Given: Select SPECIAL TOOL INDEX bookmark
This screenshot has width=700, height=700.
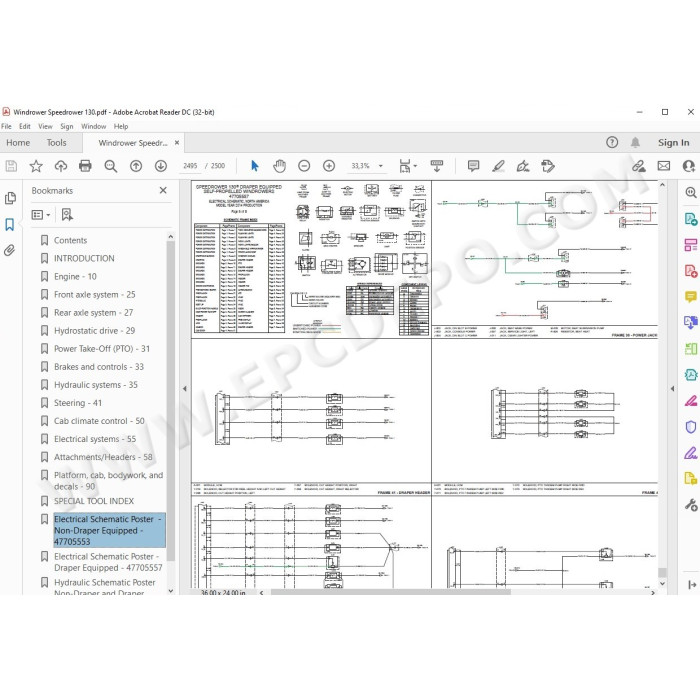Looking at the screenshot, I should tap(94, 501).
